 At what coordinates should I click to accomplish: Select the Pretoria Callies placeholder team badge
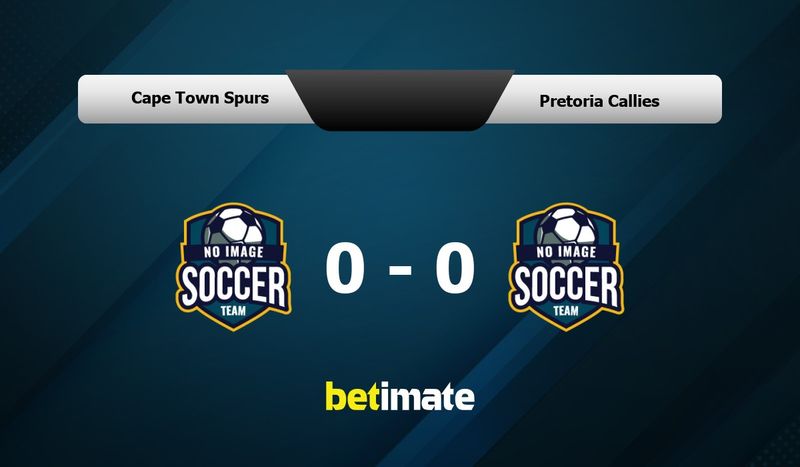click(566, 267)
